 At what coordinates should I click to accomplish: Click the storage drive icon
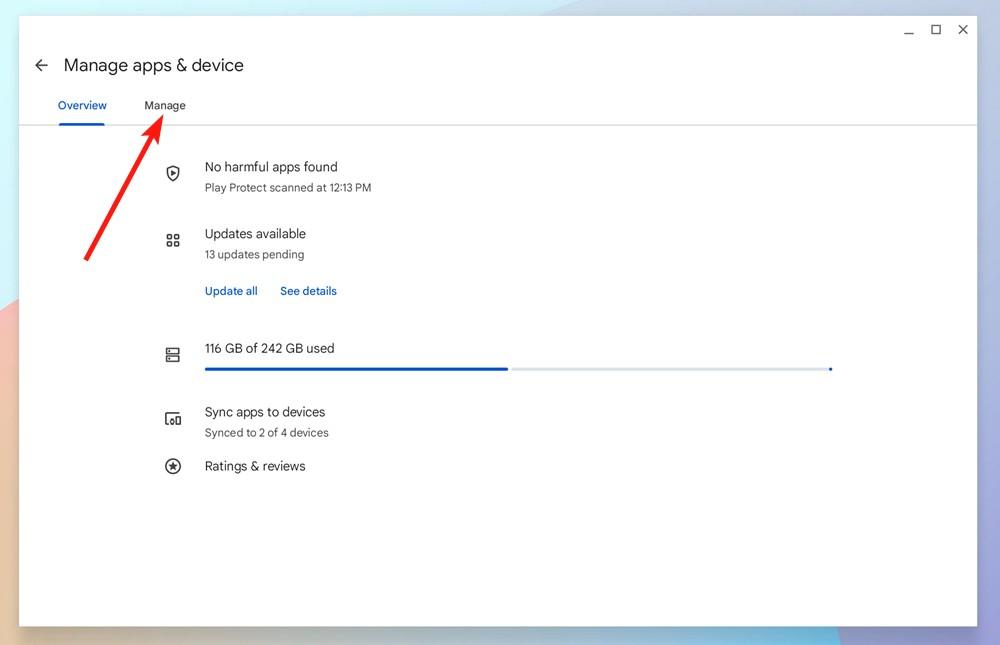tap(173, 355)
